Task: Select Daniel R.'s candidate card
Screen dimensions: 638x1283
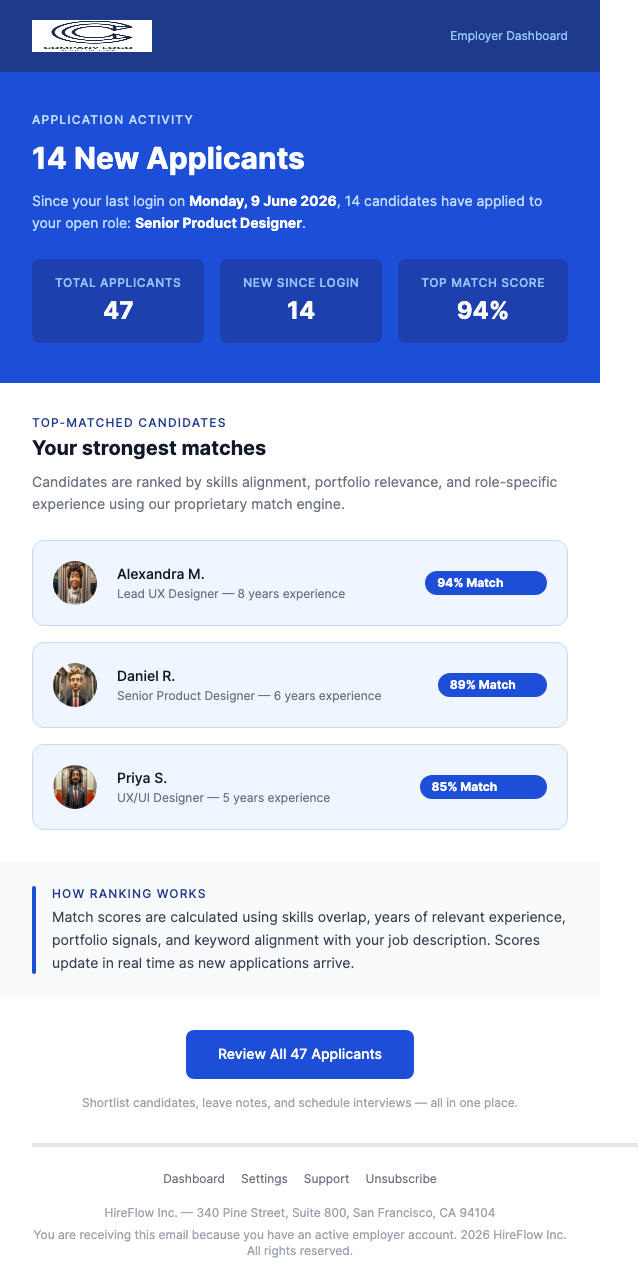Action: (300, 685)
